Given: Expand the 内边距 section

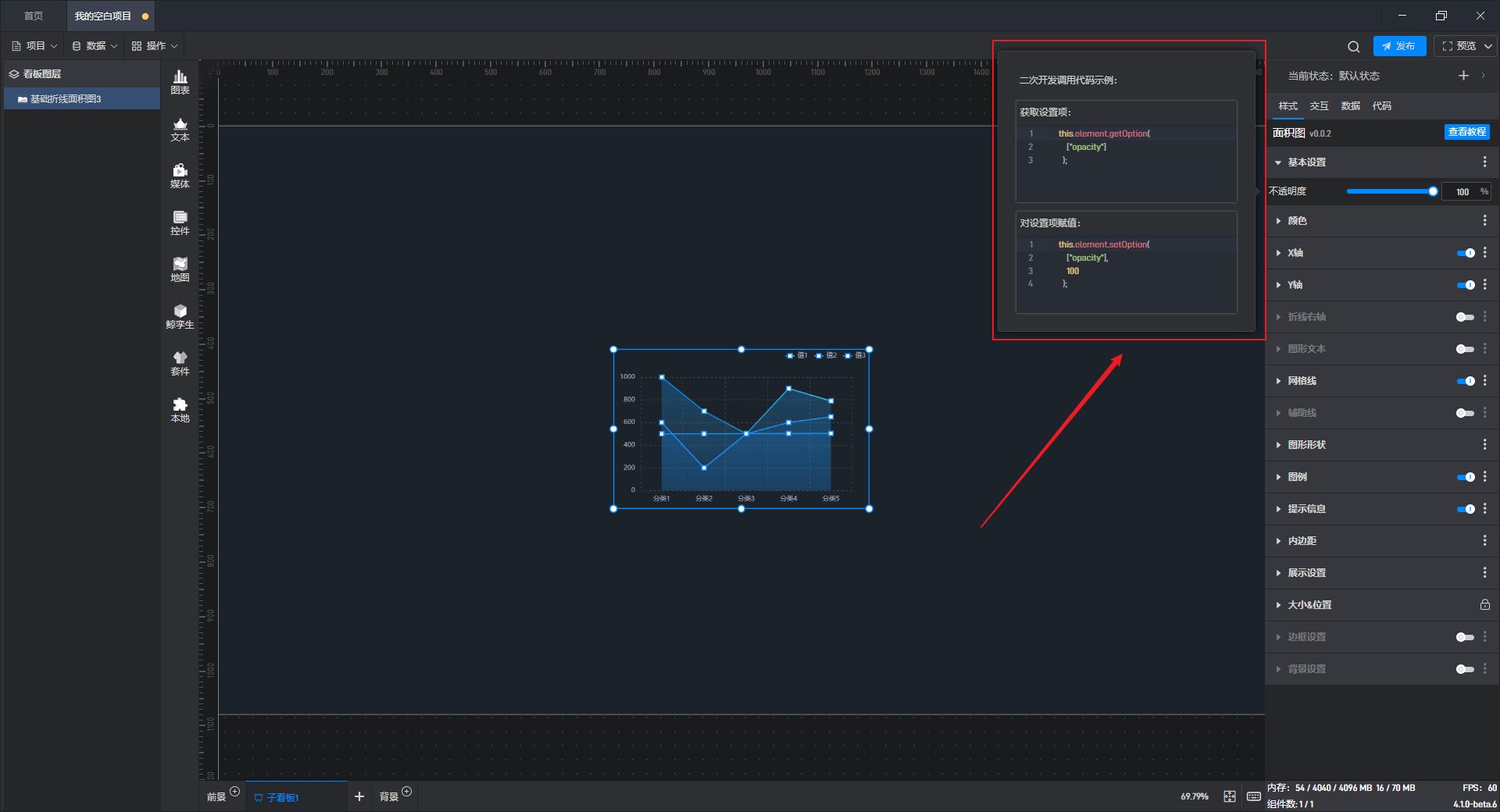Looking at the screenshot, I should tap(1278, 541).
